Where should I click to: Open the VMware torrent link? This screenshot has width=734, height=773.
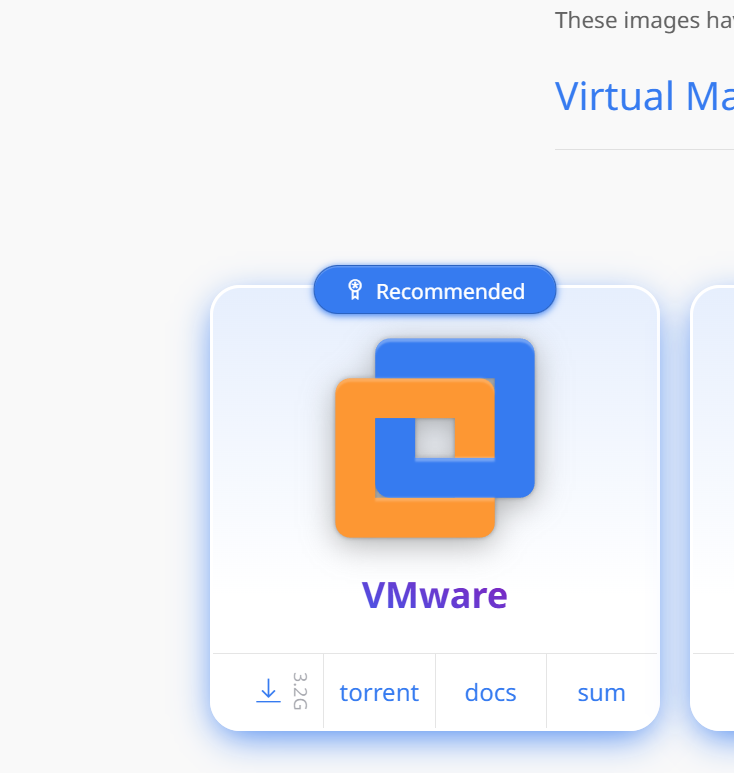(x=379, y=693)
